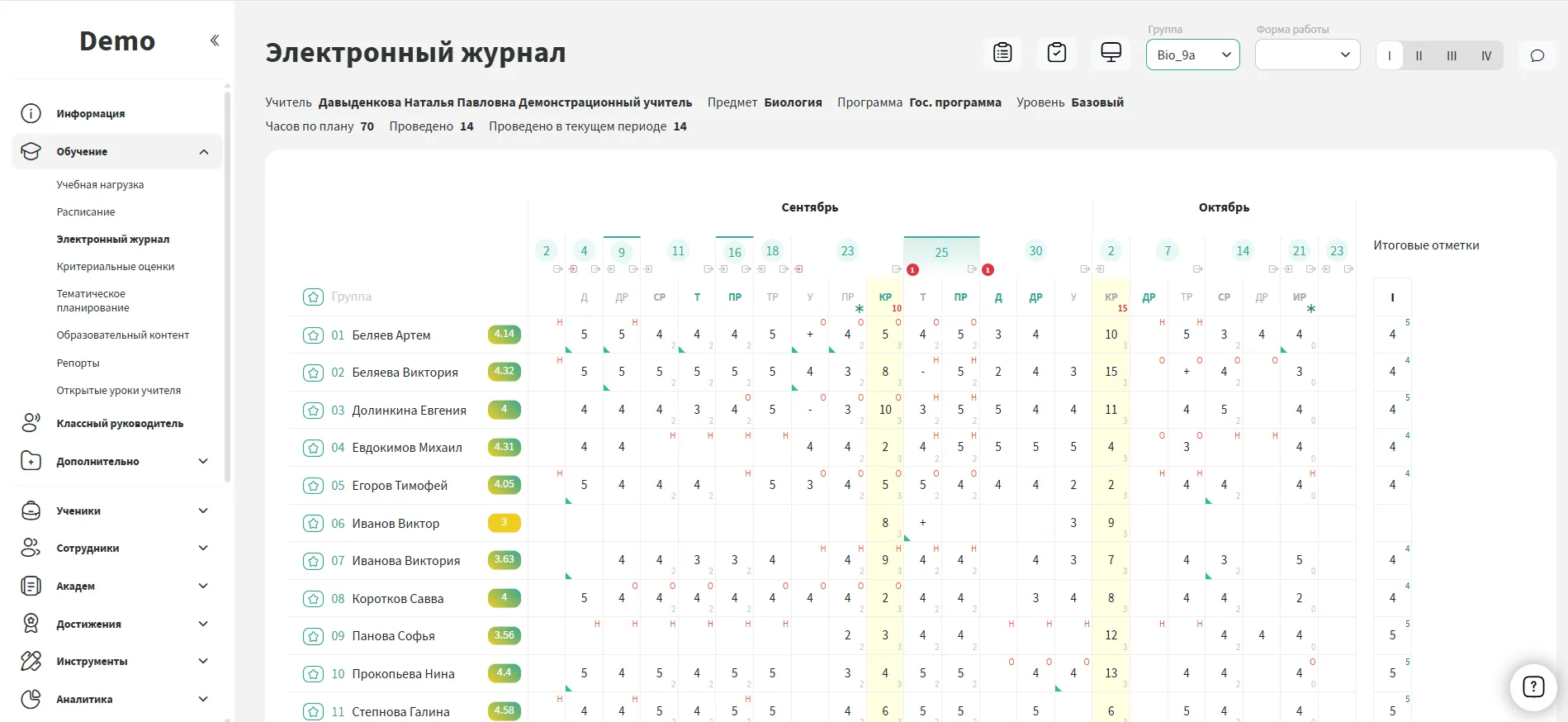The width and height of the screenshot is (1568, 722).
Task: Open Критериальные оценки menu item
Action: click(x=116, y=267)
